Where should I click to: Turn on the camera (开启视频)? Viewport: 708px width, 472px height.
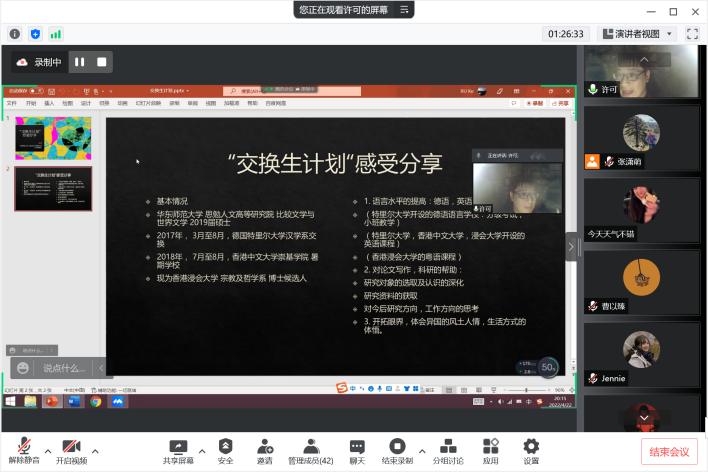point(71,447)
